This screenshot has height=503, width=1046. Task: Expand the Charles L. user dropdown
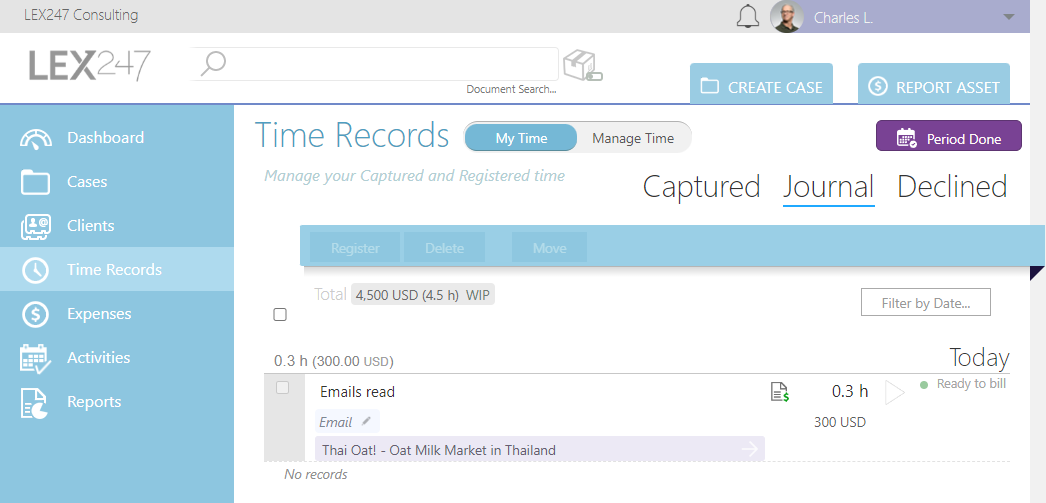(x=1009, y=17)
